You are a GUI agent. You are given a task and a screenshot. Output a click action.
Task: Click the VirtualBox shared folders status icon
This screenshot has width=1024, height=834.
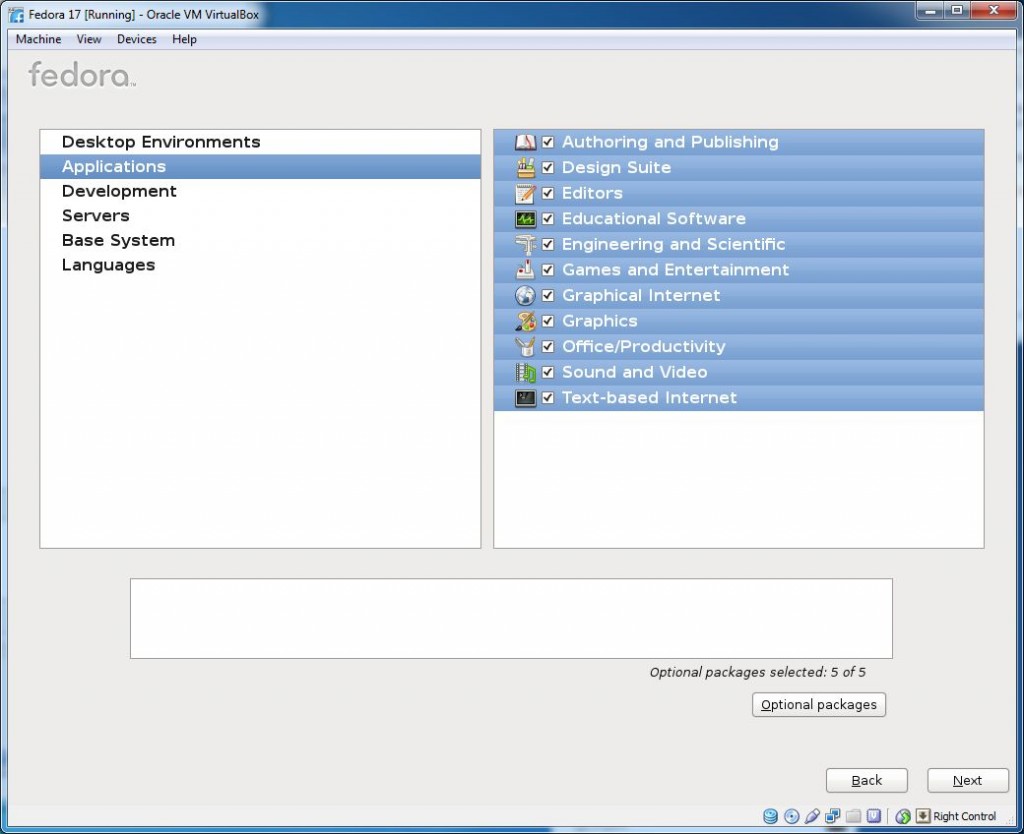[x=853, y=816]
